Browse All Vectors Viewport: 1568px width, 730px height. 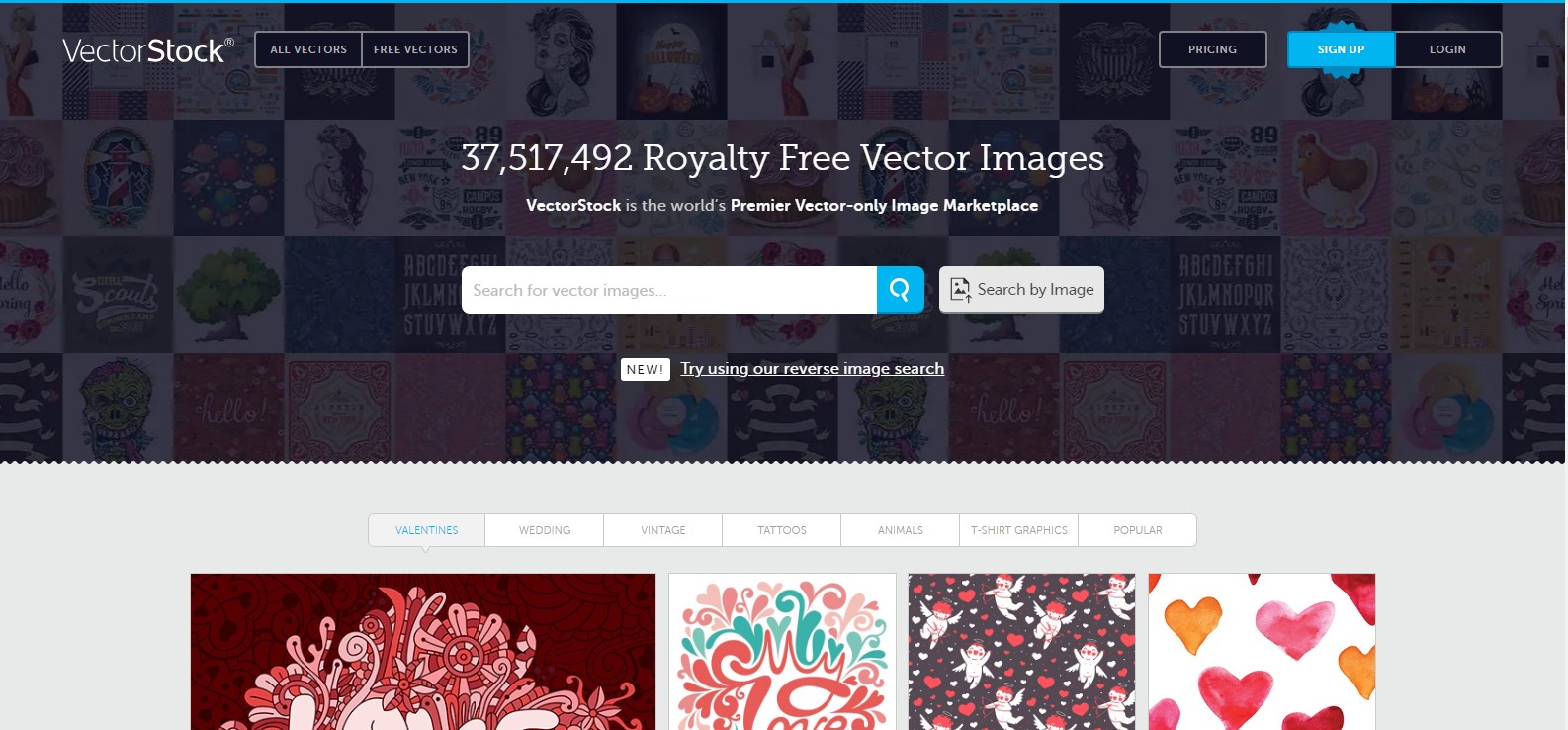(308, 49)
